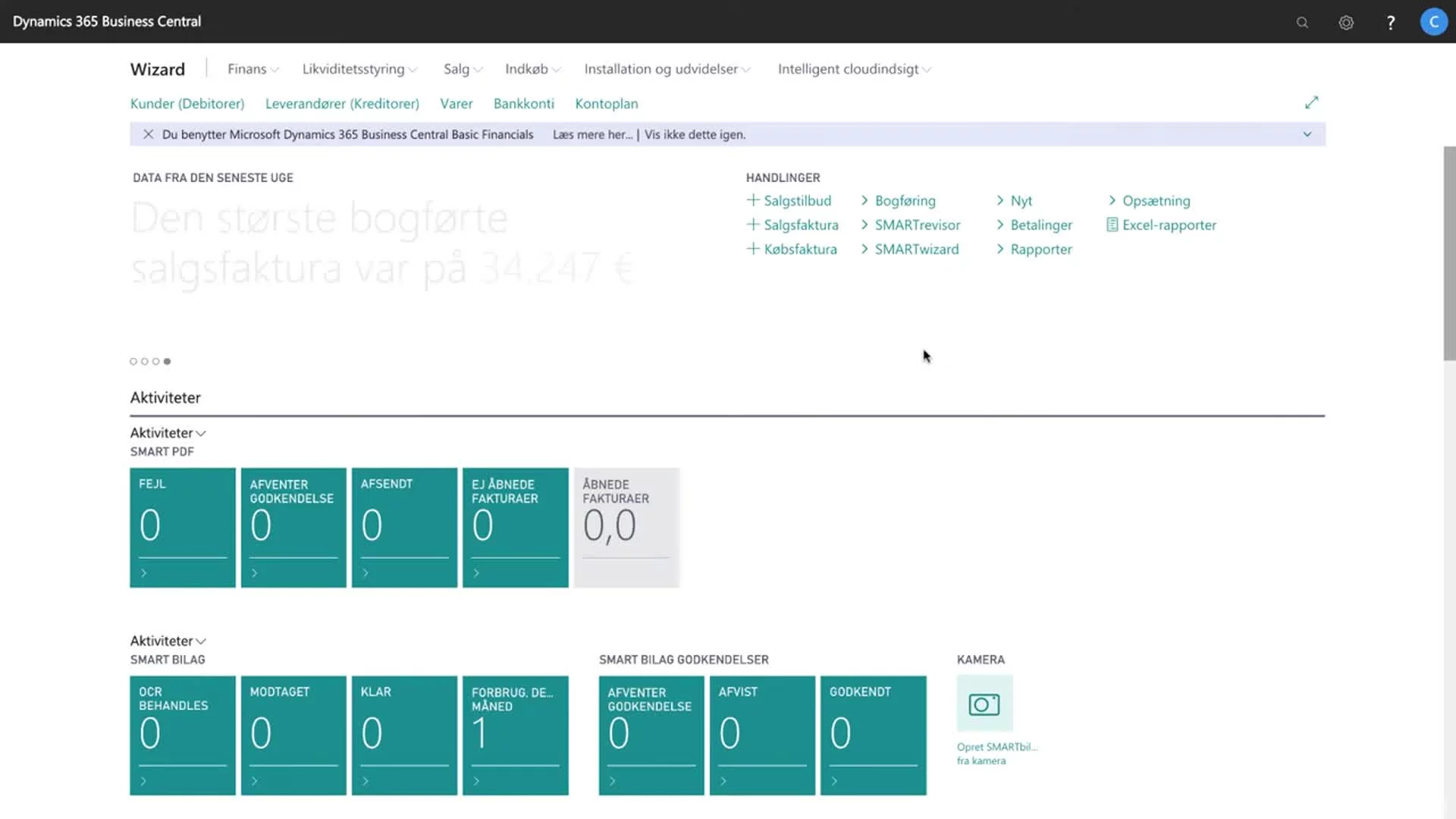This screenshot has width=1456, height=819.
Task: Create a new Købsfaktura
Action: (x=792, y=249)
